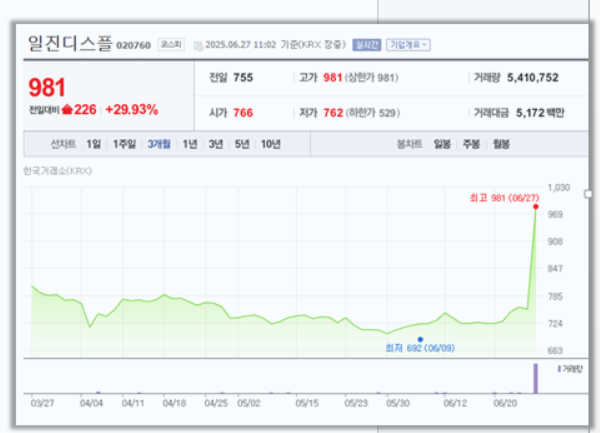Click the 상한가 981 text
This screenshot has height=433, width=600.
click(372, 78)
